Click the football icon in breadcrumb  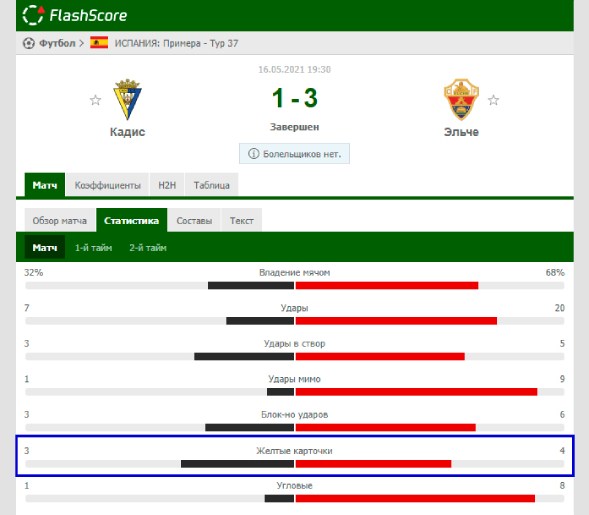click(29, 43)
